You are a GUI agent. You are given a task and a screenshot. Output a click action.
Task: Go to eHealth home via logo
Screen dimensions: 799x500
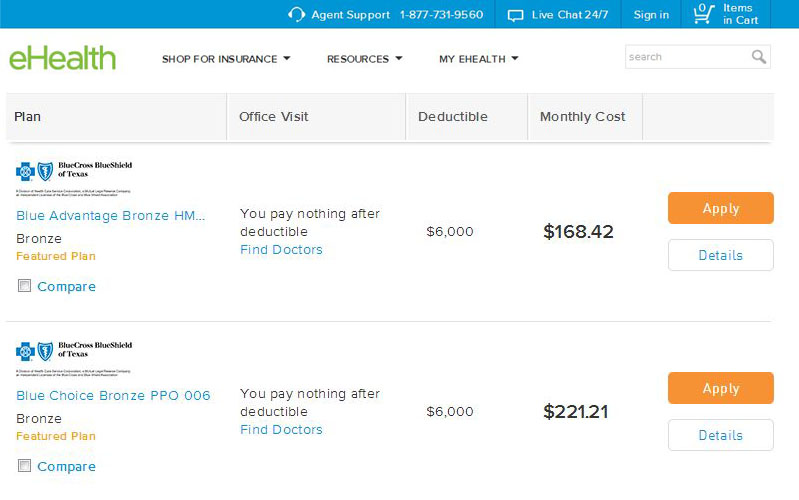[x=62, y=58]
